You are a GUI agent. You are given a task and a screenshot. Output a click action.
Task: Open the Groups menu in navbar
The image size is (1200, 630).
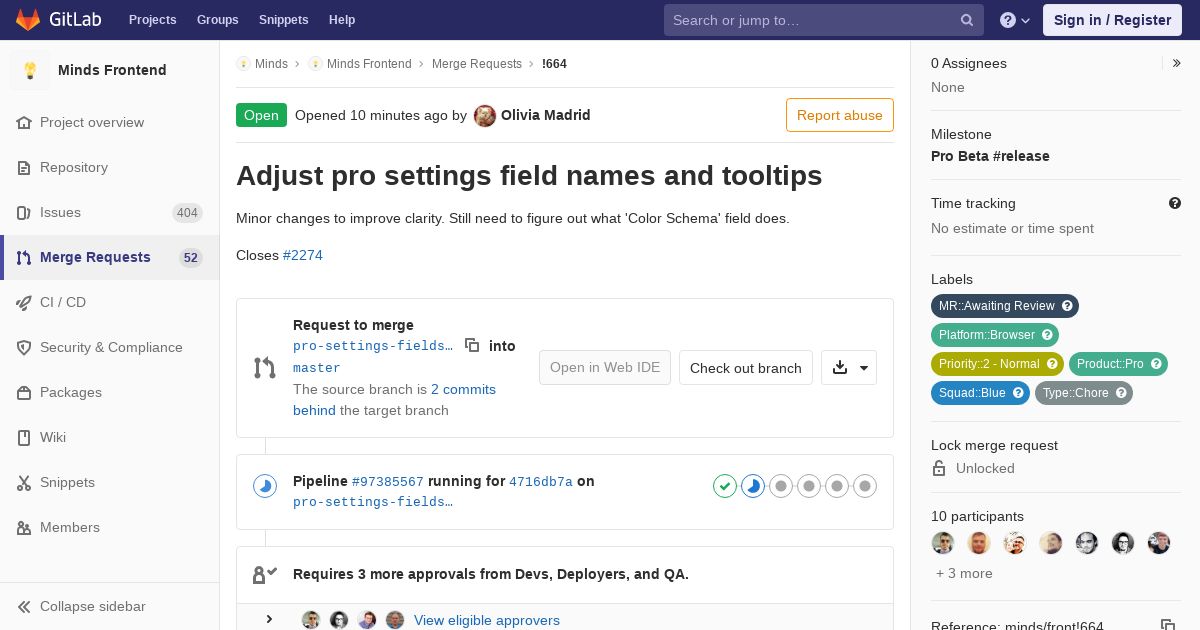(217, 20)
